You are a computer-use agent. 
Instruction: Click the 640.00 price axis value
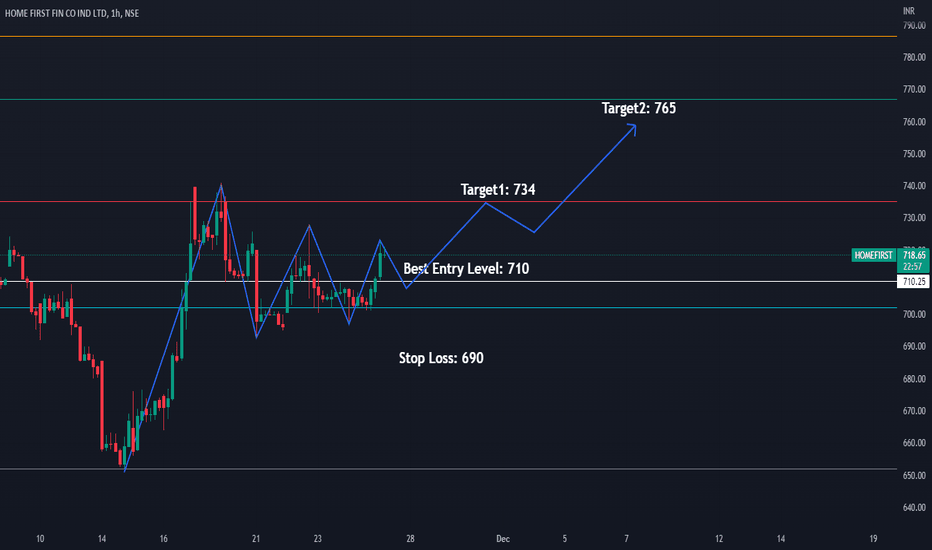pos(914,508)
